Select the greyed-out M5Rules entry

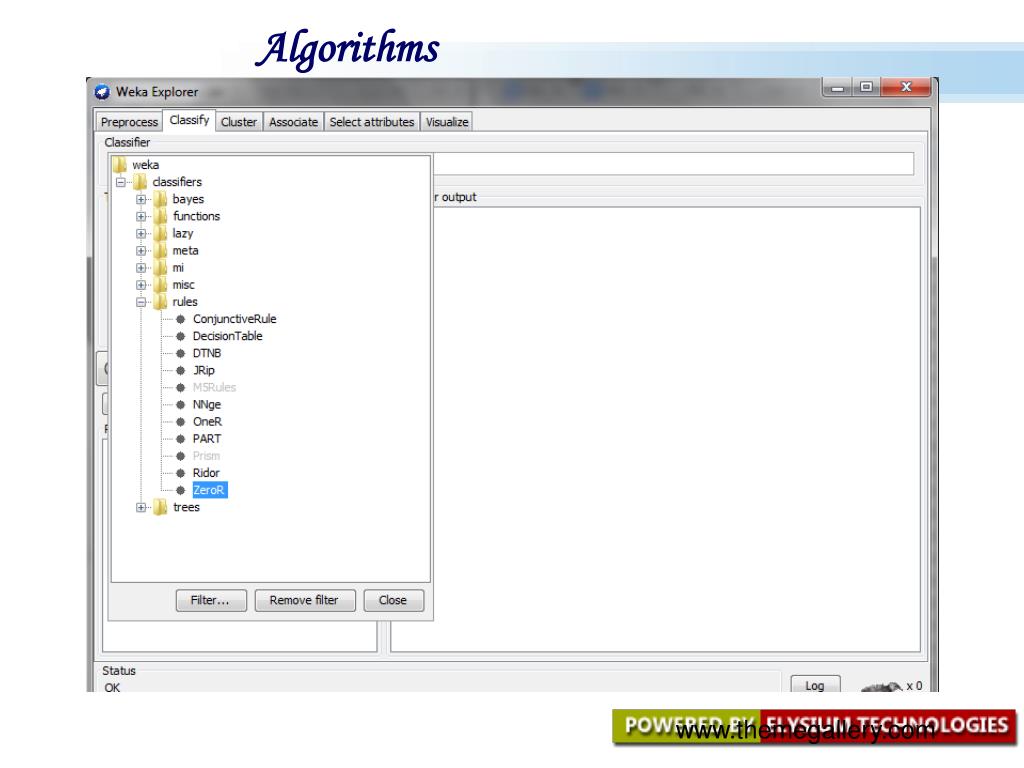[214, 387]
